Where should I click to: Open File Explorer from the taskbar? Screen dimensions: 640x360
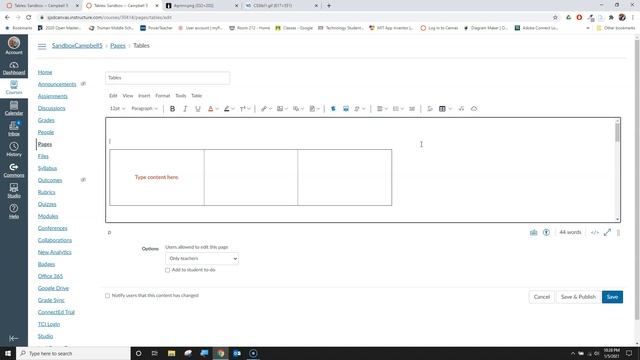pyautogui.click(x=171, y=353)
